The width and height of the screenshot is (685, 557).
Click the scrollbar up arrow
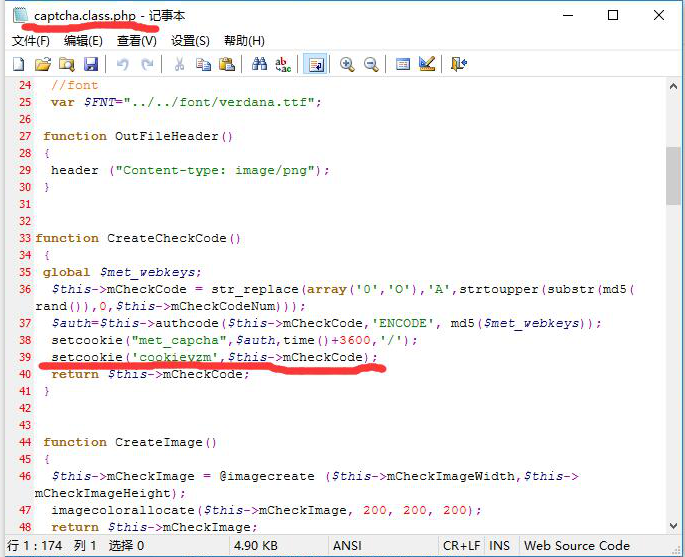click(x=673, y=86)
